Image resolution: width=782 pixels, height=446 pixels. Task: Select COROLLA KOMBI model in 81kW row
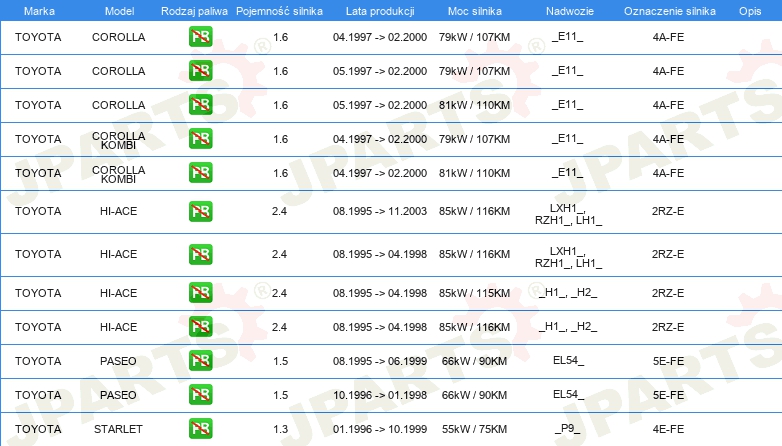click(x=118, y=174)
